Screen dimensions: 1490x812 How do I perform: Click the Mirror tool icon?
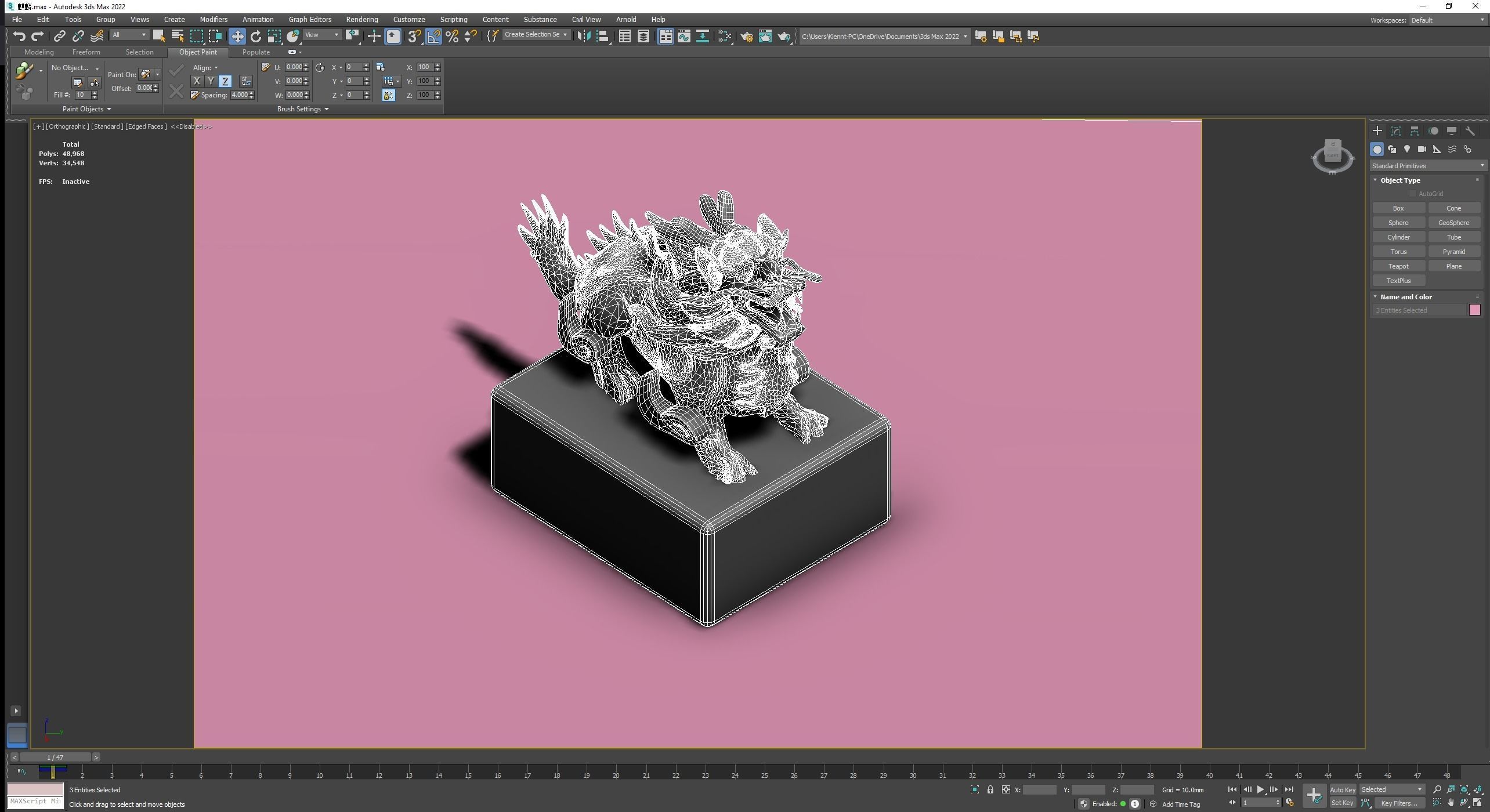pos(583,36)
